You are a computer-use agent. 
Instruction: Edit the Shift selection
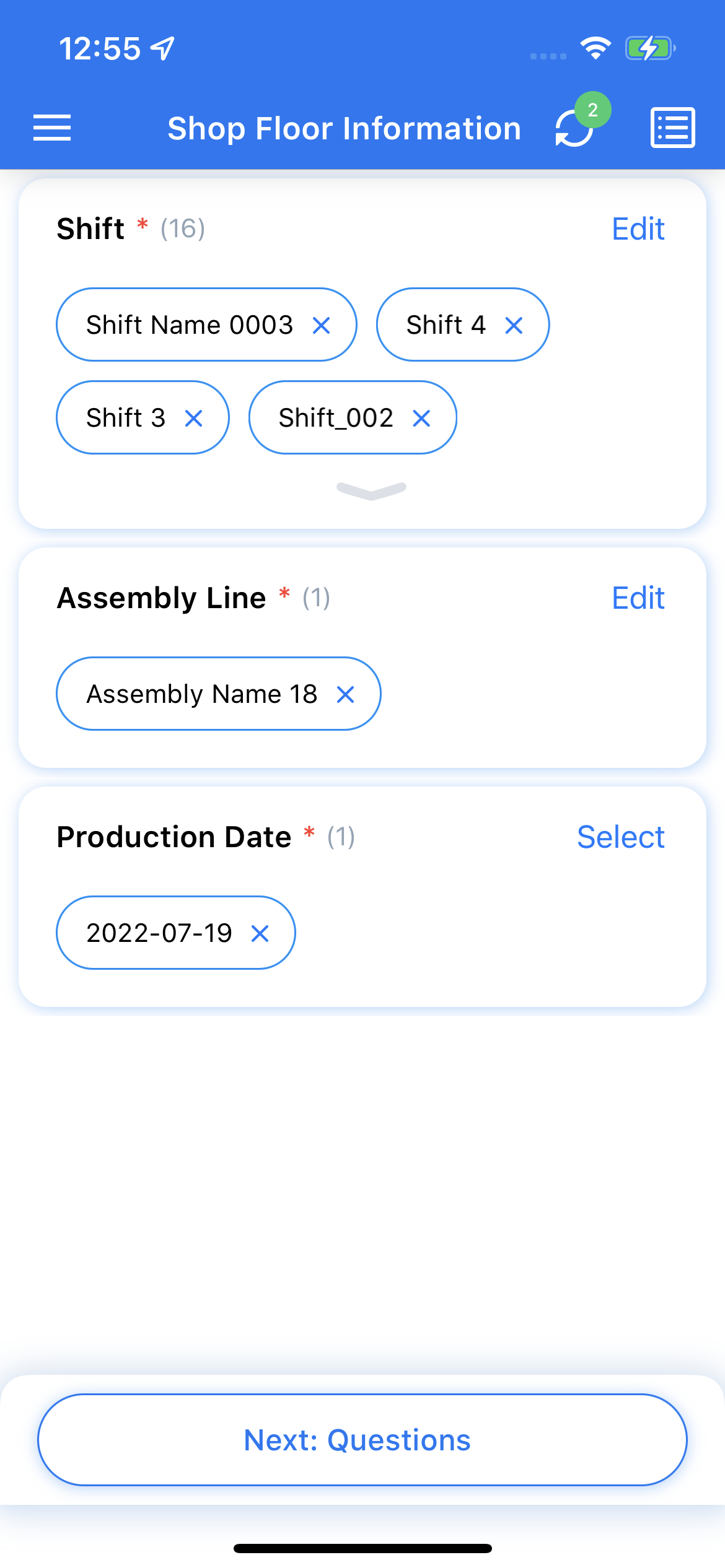pyautogui.click(x=638, y=229)
